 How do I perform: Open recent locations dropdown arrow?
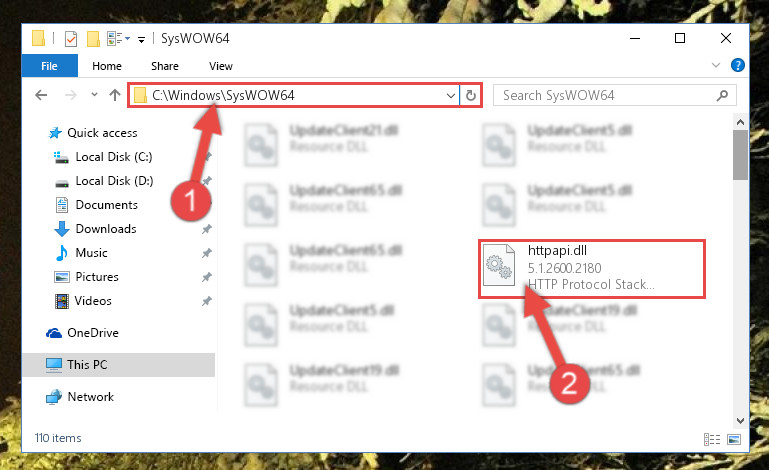click(x=94, y=95)
